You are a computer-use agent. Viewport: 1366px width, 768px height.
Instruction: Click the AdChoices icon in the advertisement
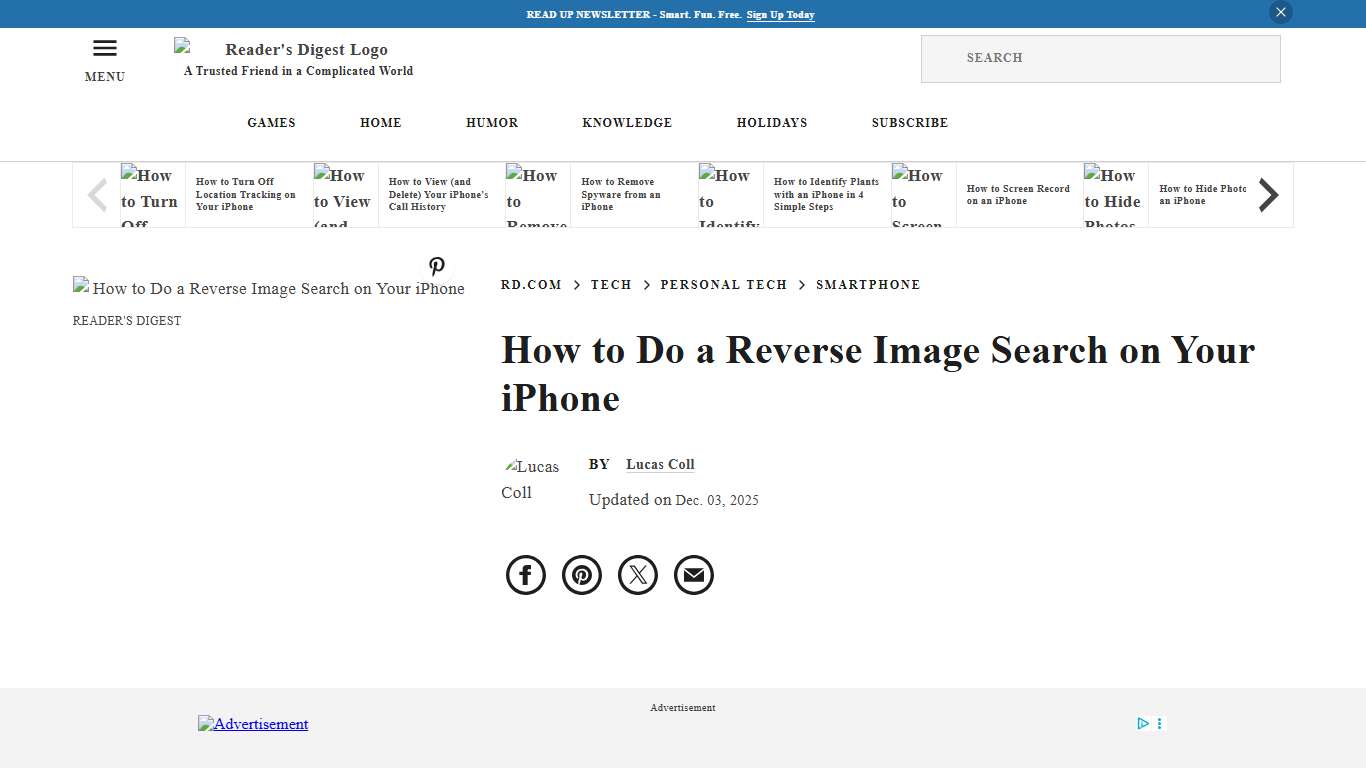coord(1143,723)
